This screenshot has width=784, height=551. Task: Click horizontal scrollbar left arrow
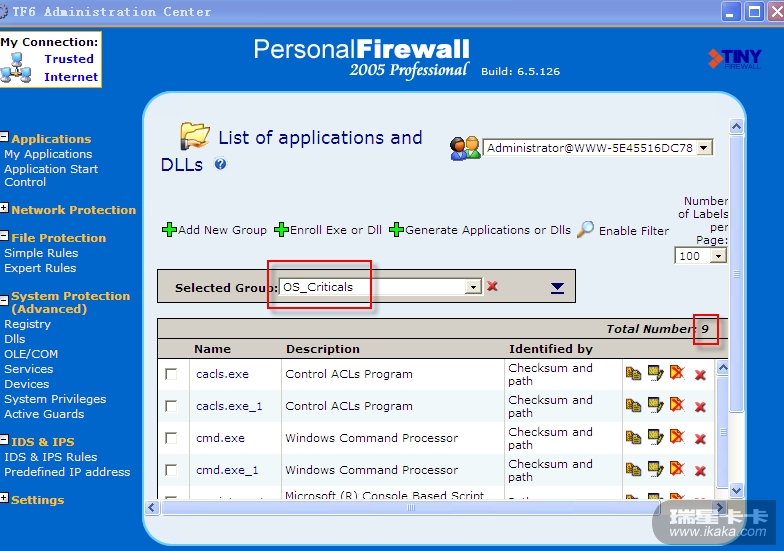pyautogui.click(x=152, y=508)
